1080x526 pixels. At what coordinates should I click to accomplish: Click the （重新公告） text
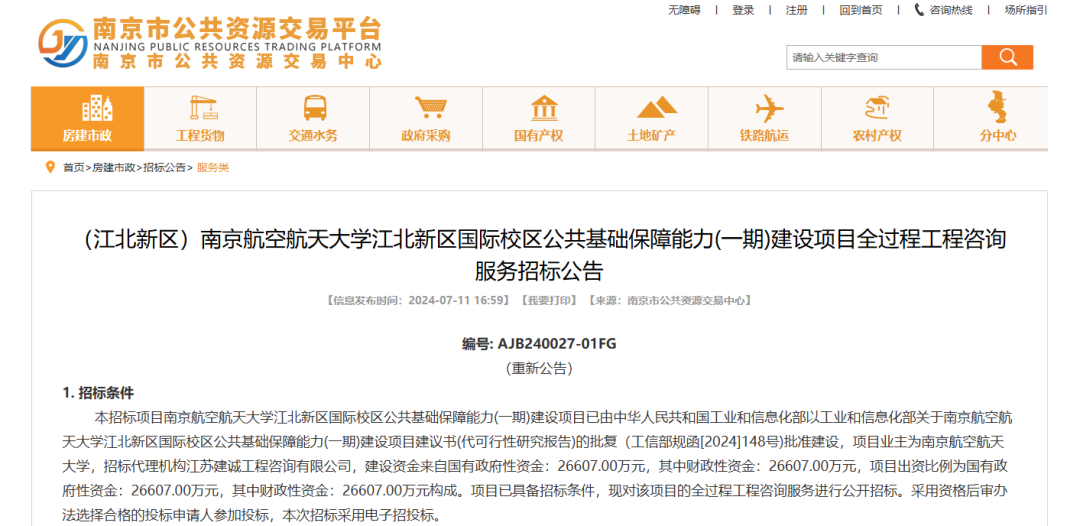tap(539, 368)
